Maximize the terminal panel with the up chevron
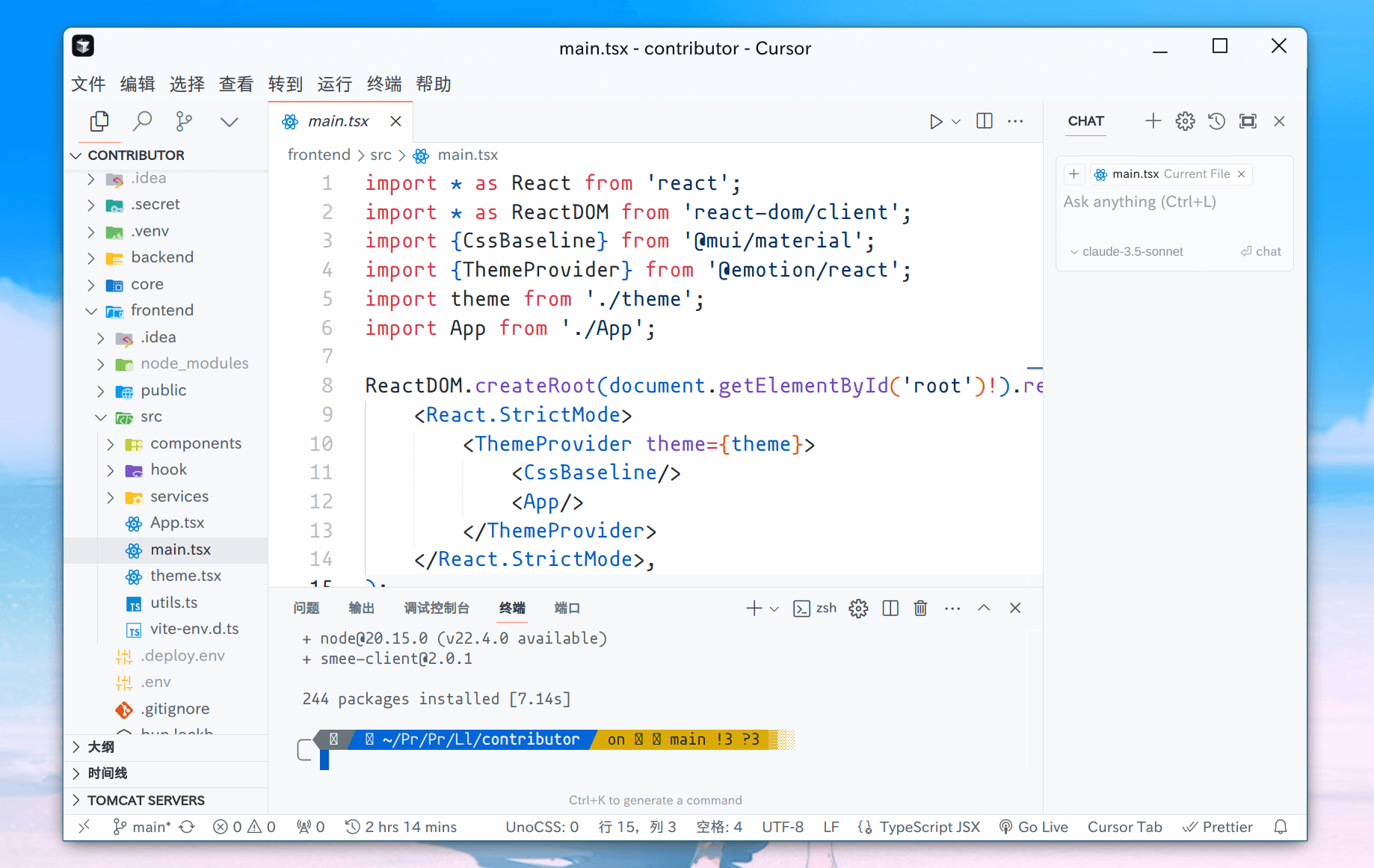The image size is (1374, 868). click(984, 608)
